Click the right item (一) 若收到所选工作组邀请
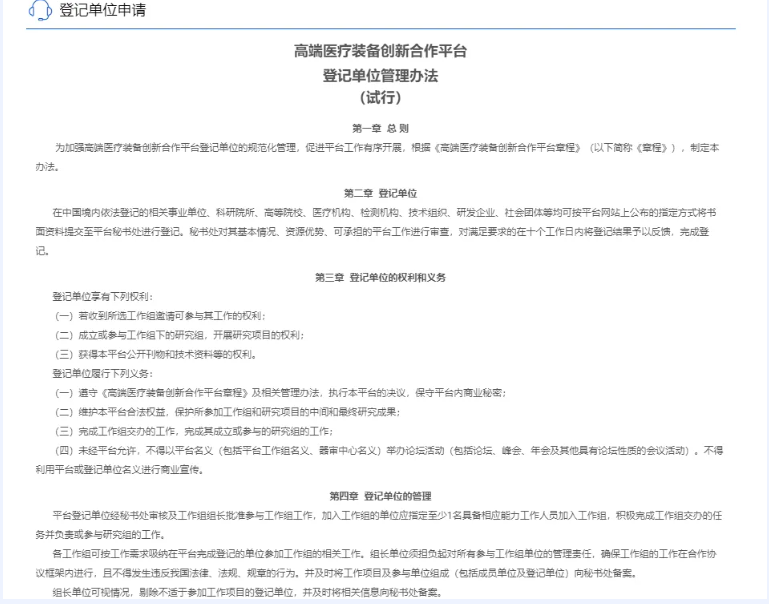Image resolution: width=769 pixels, height=604 pixels. click(x=160, y=316)
